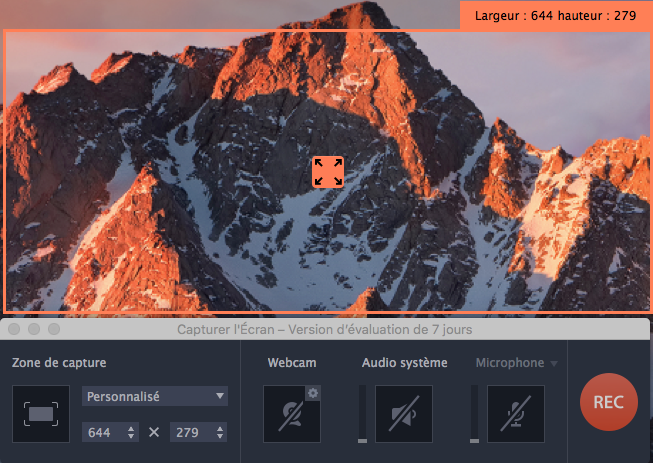
Task: Click the width field showing 644
Action: pyautogui.click(x=110, y=432)
